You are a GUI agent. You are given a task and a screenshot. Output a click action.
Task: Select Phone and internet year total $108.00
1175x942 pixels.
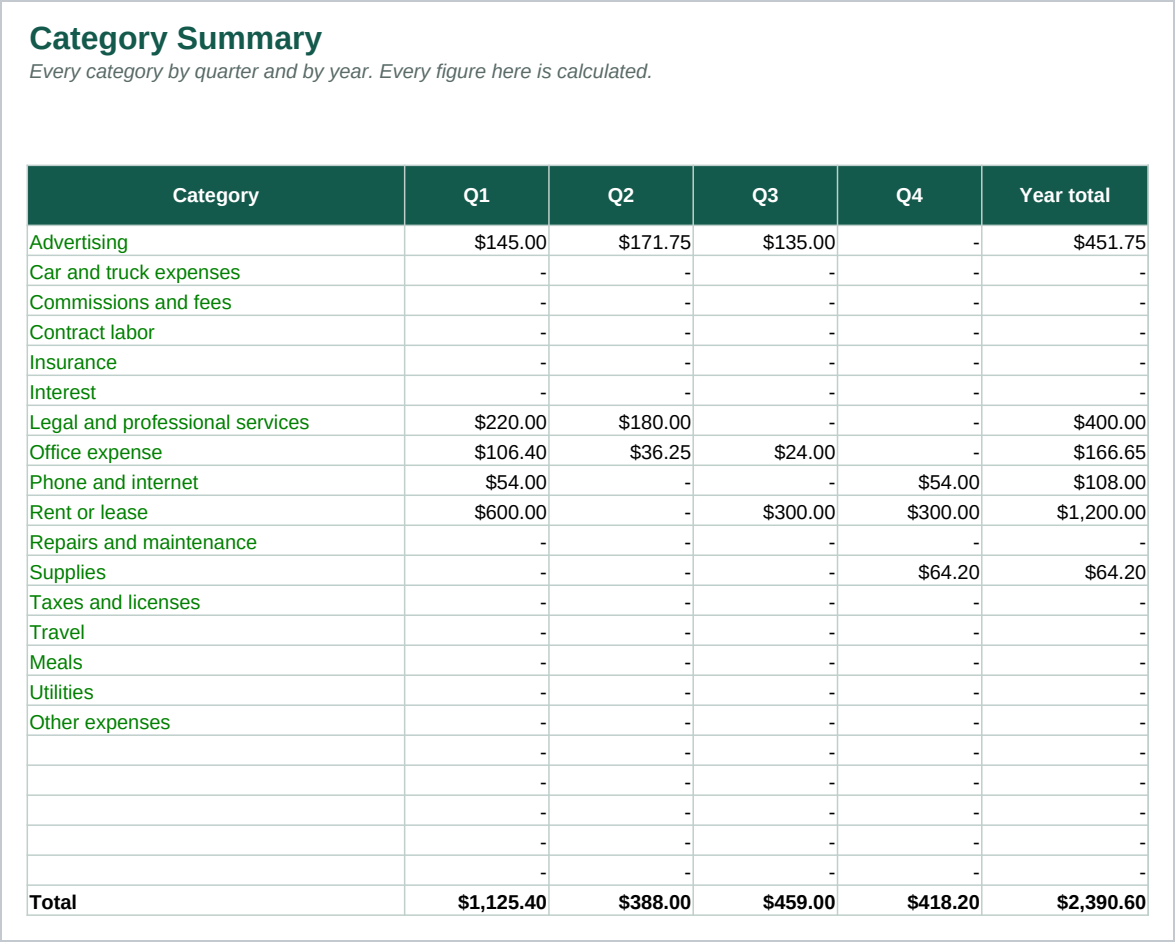point(1065,481)
